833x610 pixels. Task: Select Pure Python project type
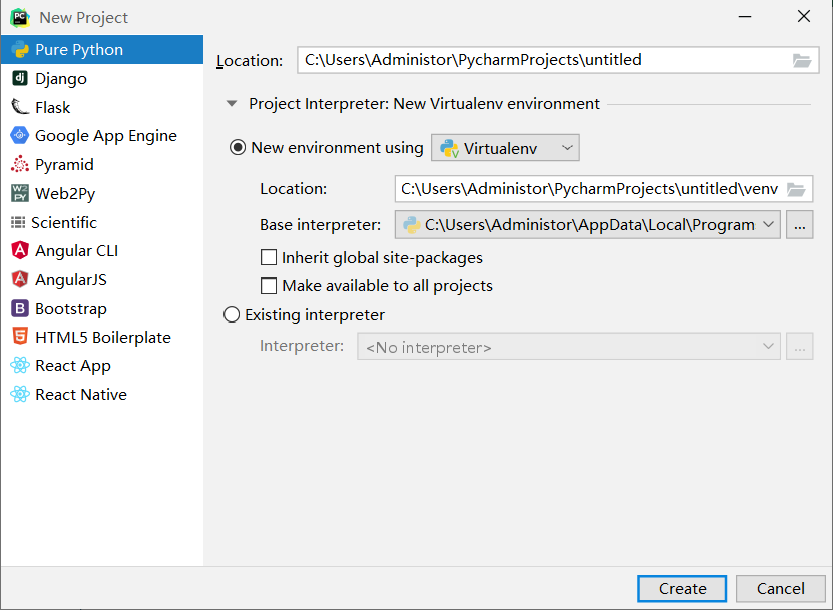[102, 49]
